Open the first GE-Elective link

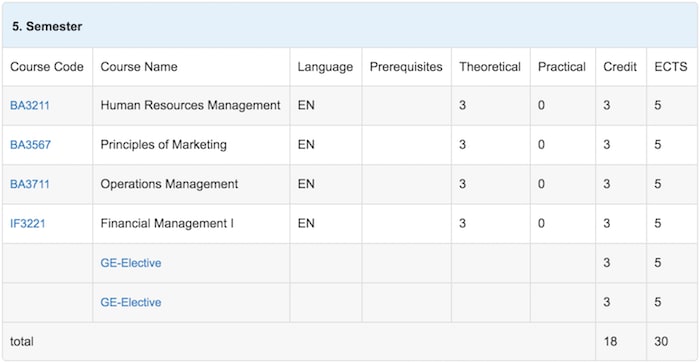(x=131, y=263)
